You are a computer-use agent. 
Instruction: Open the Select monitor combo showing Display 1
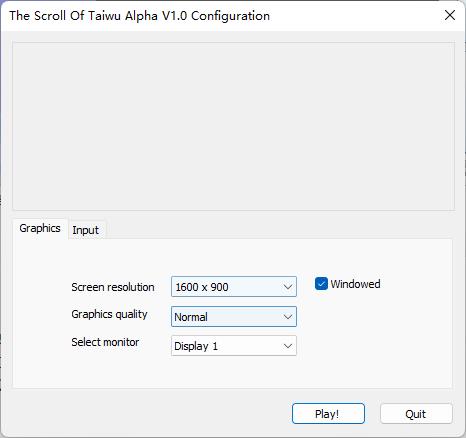point(234,346)
